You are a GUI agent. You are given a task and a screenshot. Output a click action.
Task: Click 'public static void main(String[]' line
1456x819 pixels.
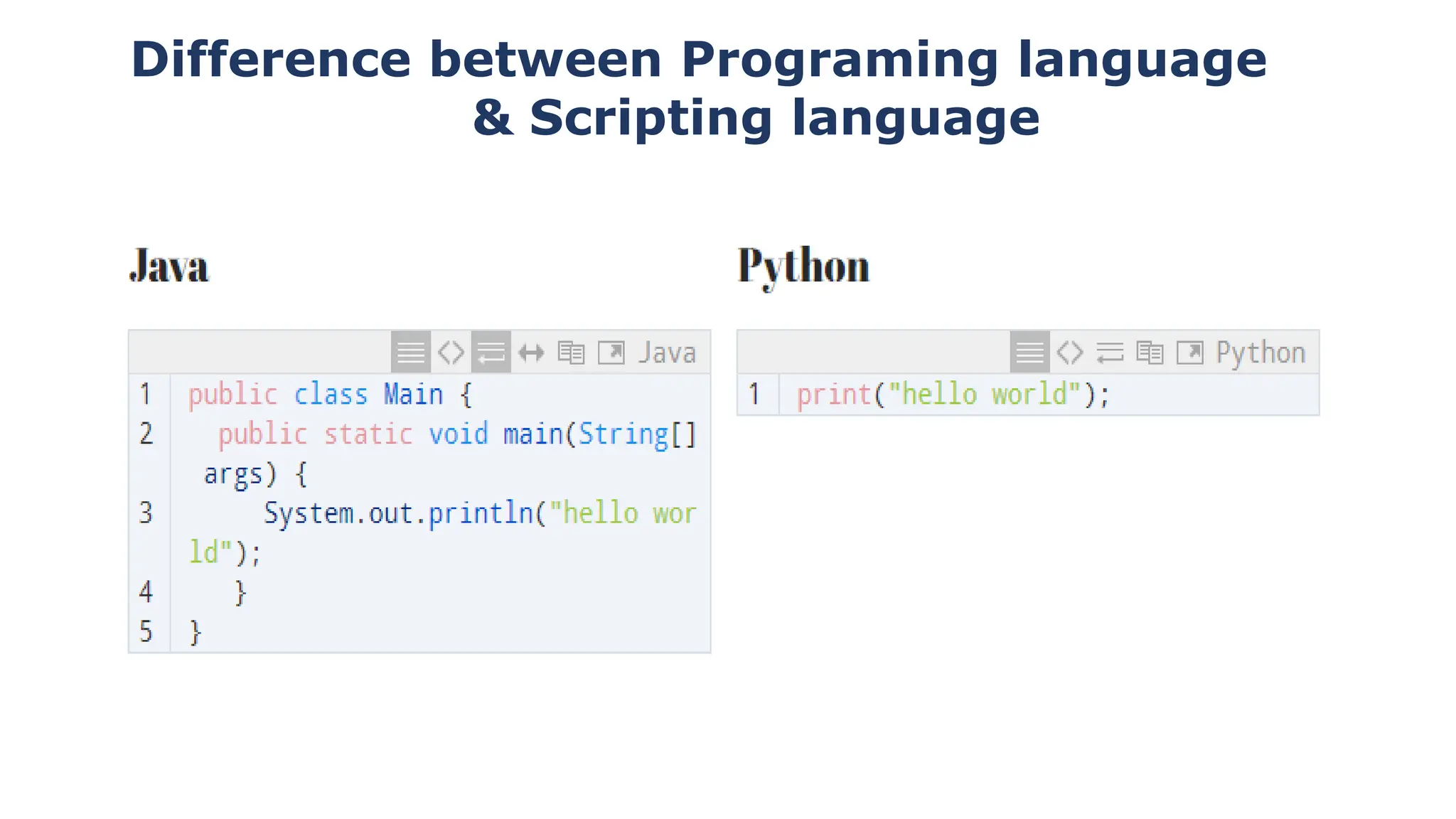pos(457,434)
